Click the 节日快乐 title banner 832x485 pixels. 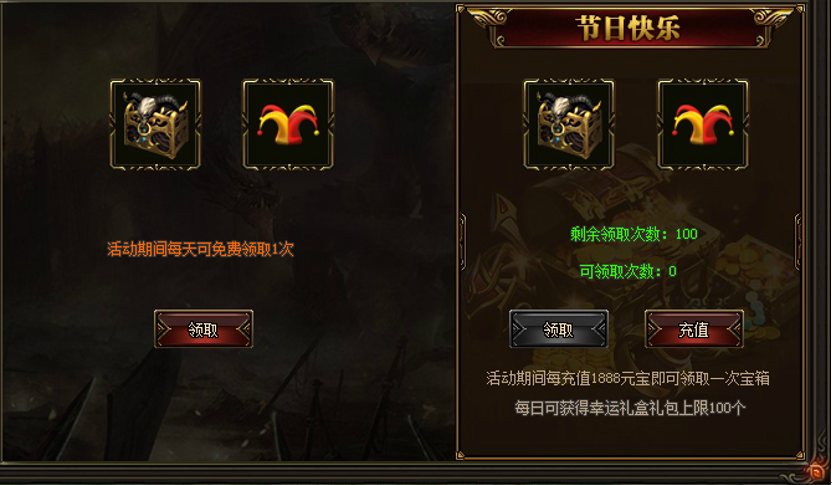point(629,28)
